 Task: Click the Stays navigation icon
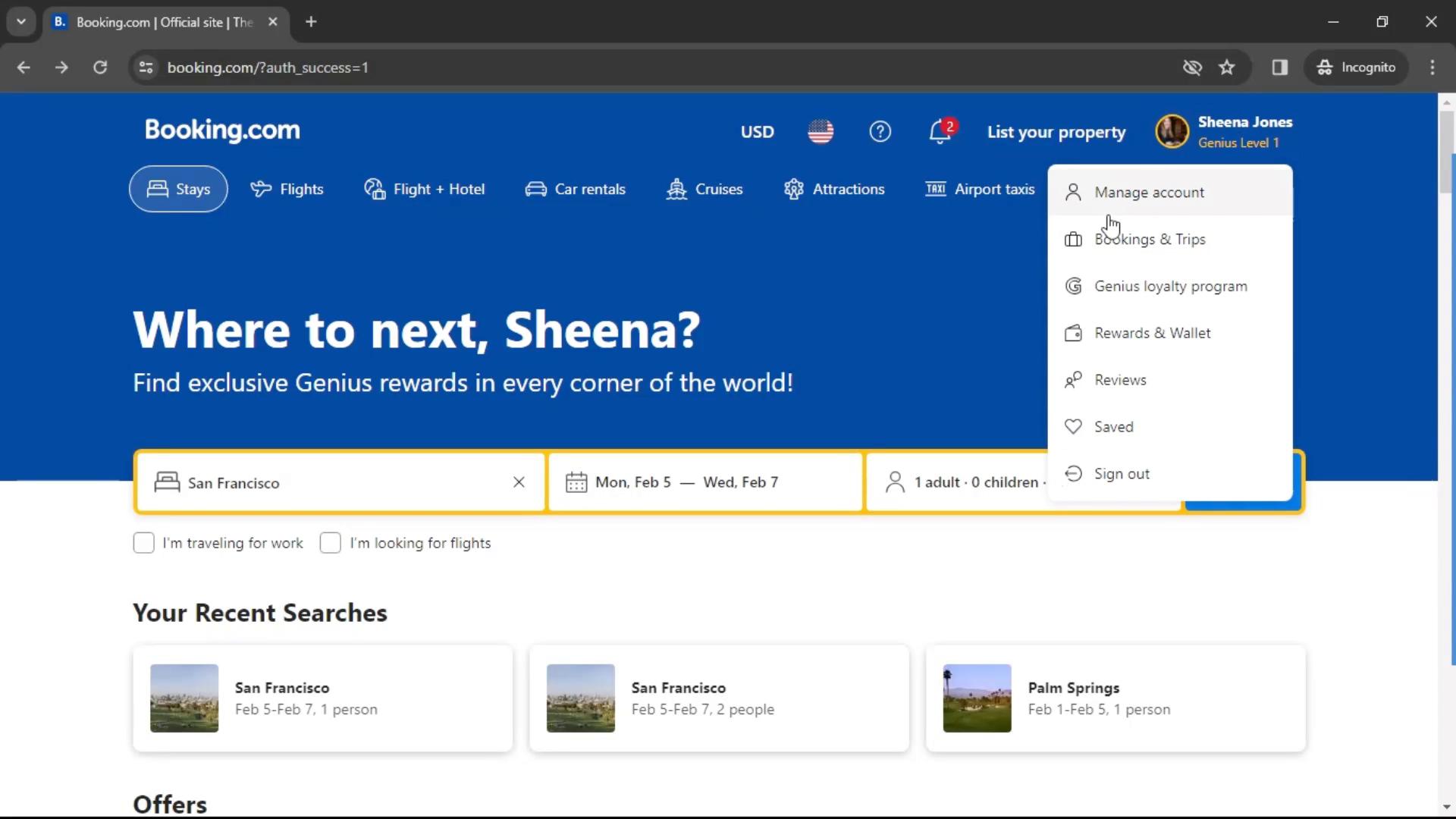[x=157, y=189]
